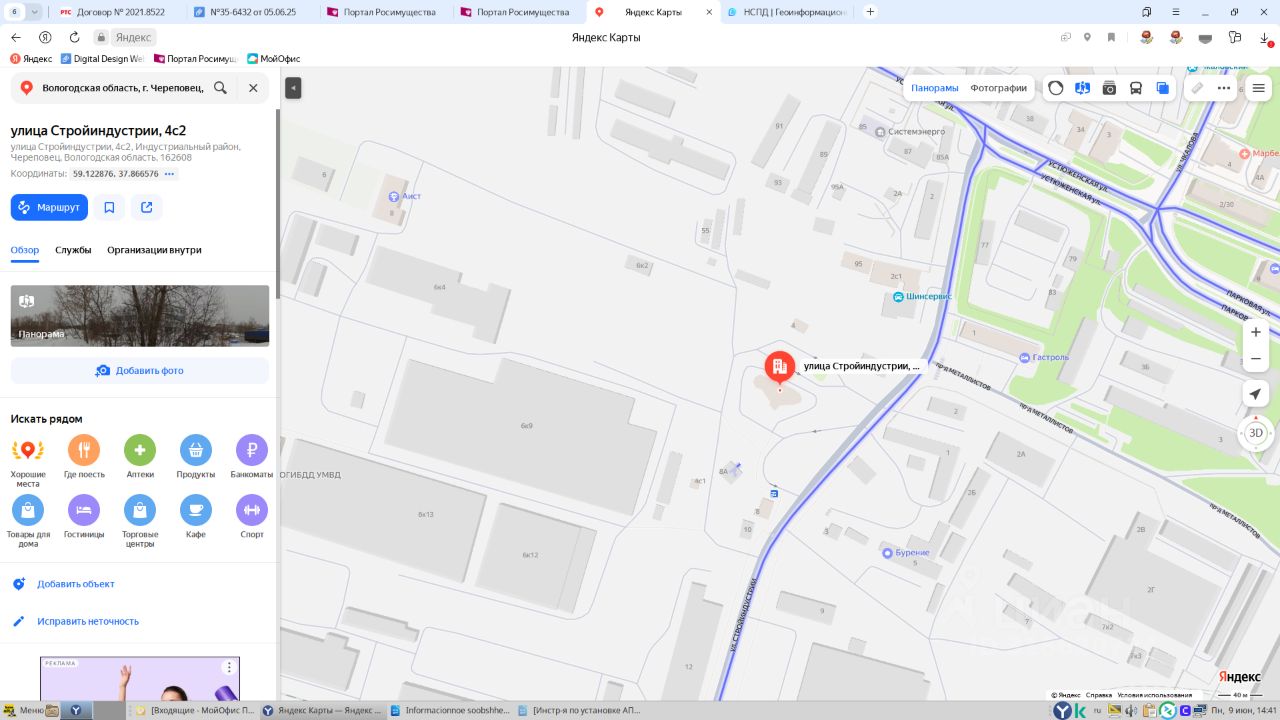The height and width of the screenshot is (720, 1280).
Task: Open Digital Design bookmark
Action: (102, 59)
